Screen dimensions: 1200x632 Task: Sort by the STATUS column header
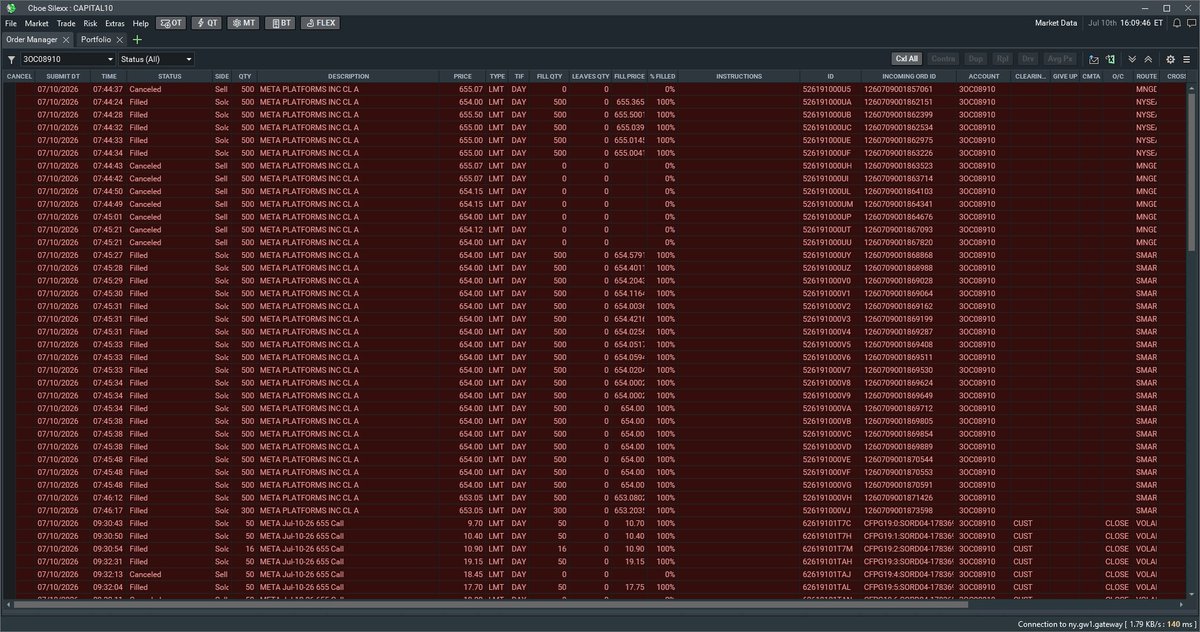(x=170, y=76)
